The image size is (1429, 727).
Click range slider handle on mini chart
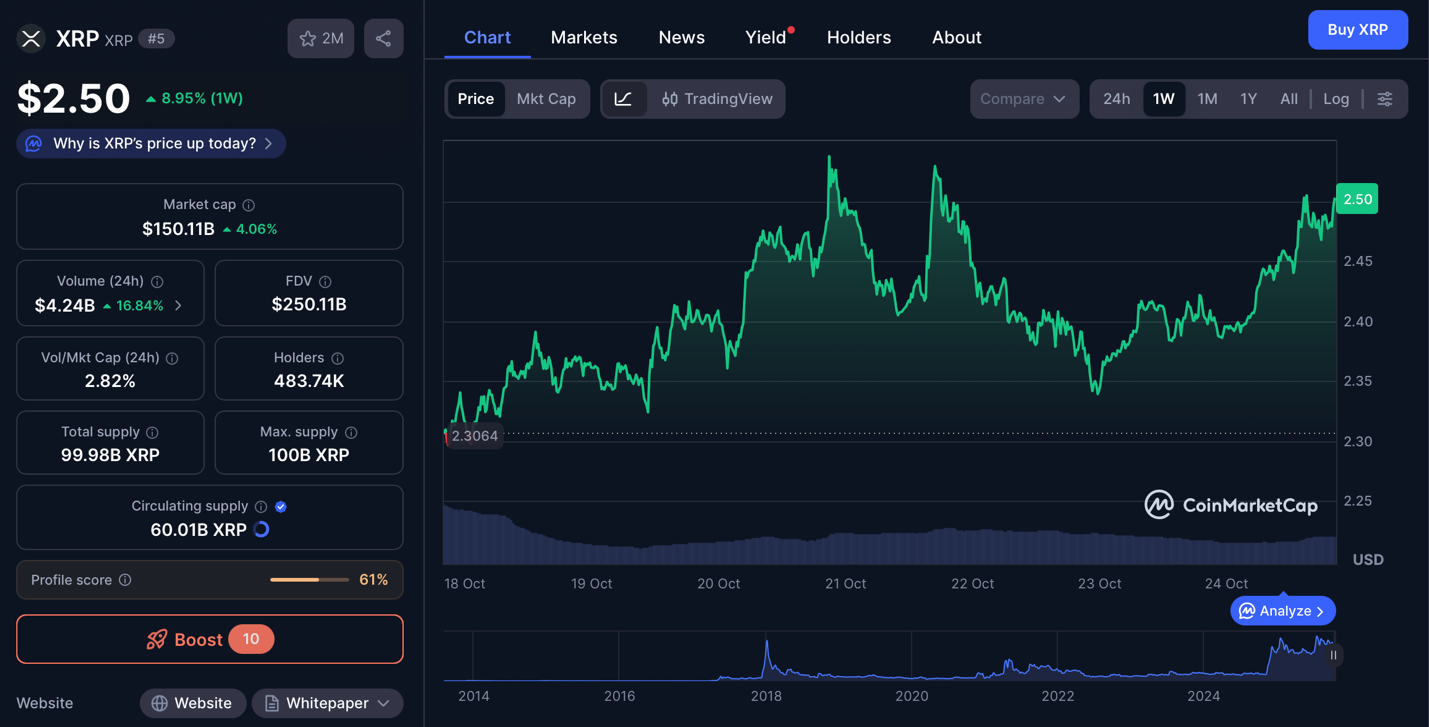(x=1333, y=656)
